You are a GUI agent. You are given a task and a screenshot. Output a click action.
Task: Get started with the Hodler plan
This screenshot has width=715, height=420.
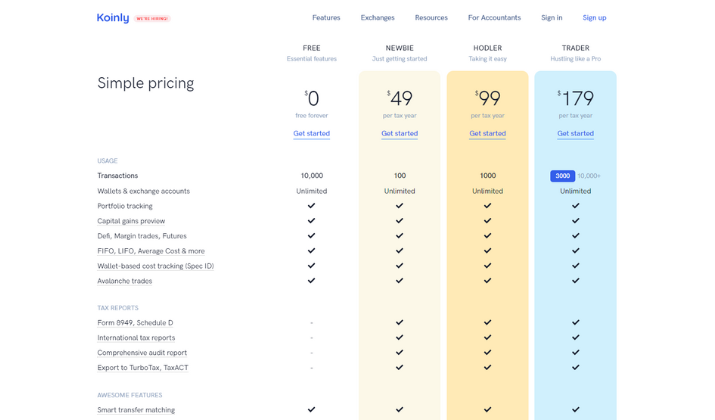[487, 133]
